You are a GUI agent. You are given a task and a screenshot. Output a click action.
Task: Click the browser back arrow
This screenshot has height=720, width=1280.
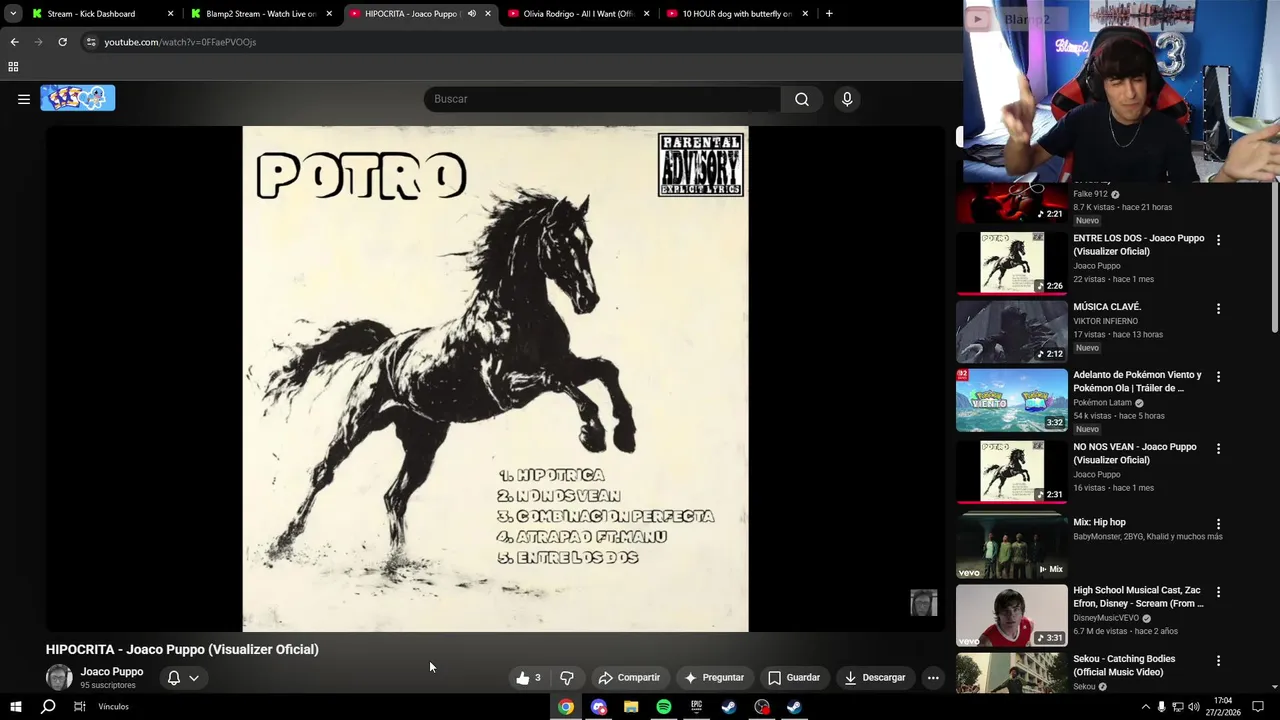pyautogui.click(x=14, y=42)
